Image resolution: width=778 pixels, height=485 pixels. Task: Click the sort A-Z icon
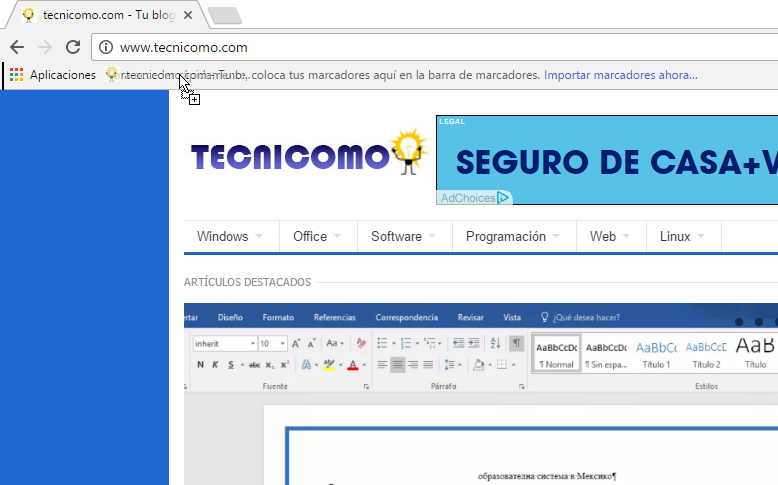pyautogui.click(x=495, y=343)
